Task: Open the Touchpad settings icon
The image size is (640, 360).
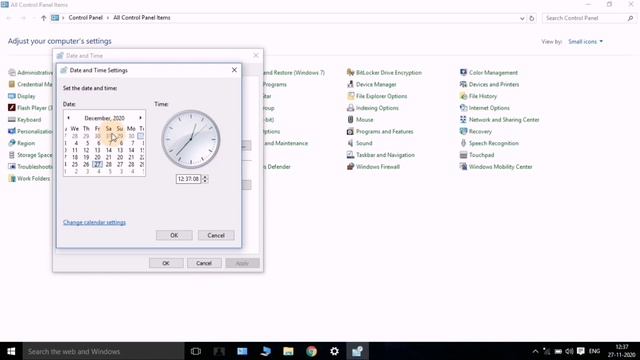Action: (x=463, y=155)
